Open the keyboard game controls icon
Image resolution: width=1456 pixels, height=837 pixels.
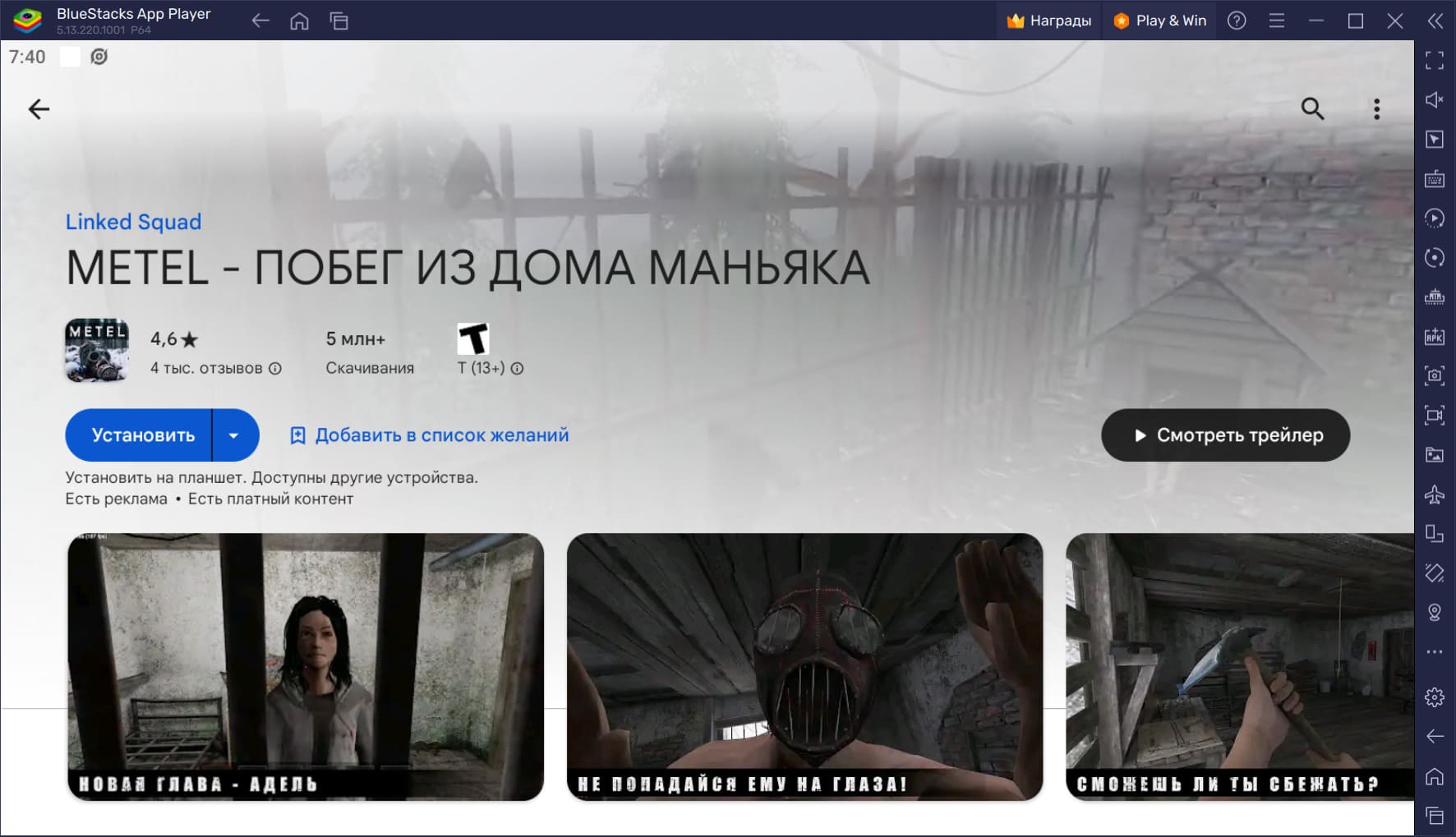(x=1435, y=178)
